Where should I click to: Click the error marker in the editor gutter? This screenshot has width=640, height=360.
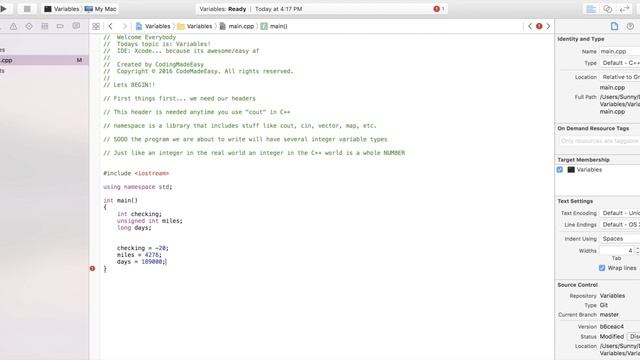click(92, 268)
